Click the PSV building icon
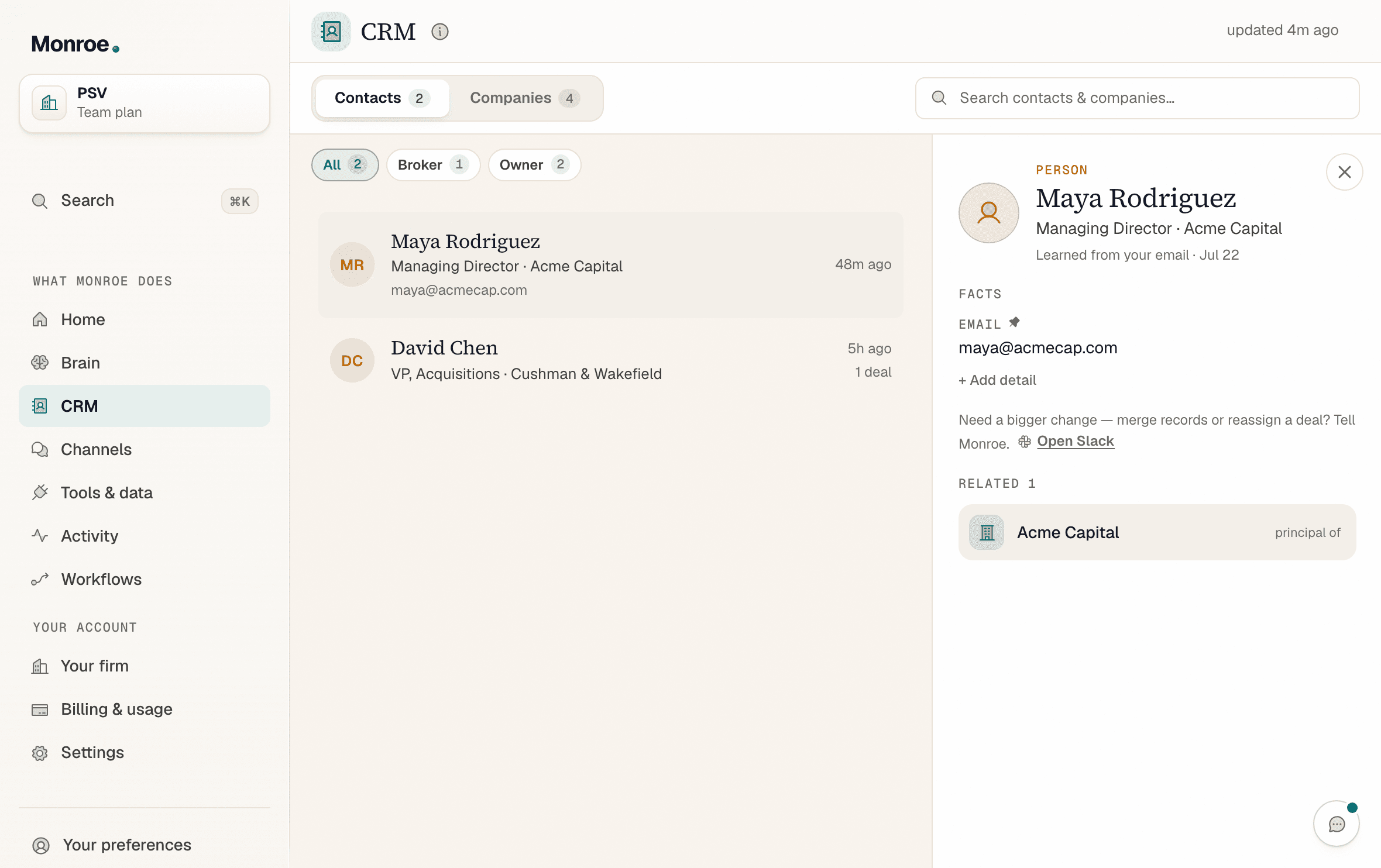Viewport: 1381px width, 868px height. [x=49, y=103]
